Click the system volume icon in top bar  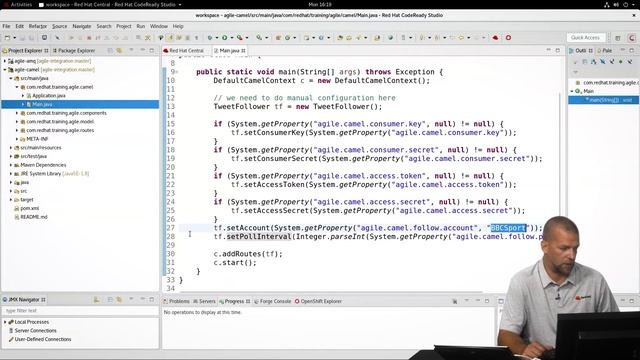click(x=616, y=4)
